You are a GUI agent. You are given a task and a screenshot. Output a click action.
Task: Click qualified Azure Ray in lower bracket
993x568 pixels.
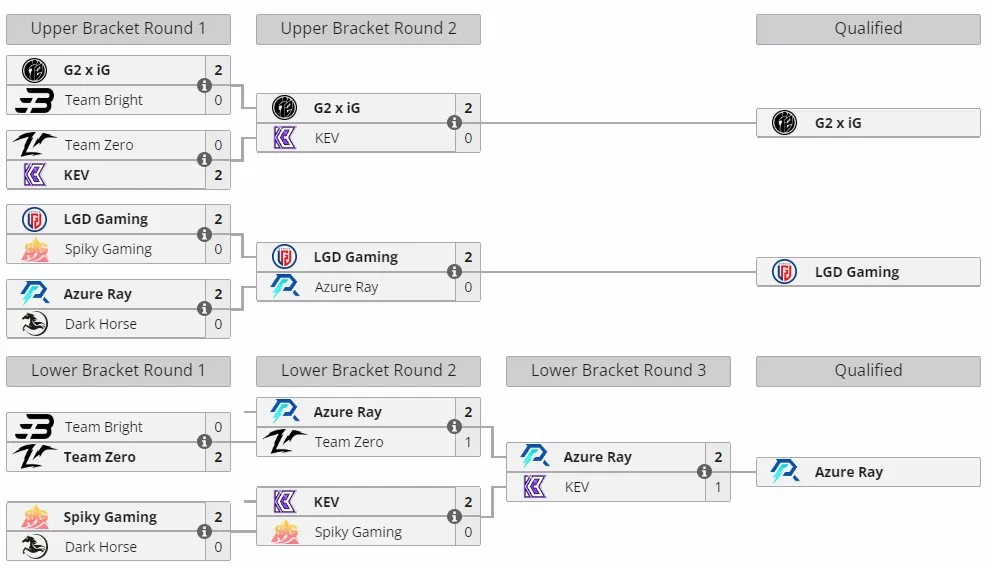868,472
